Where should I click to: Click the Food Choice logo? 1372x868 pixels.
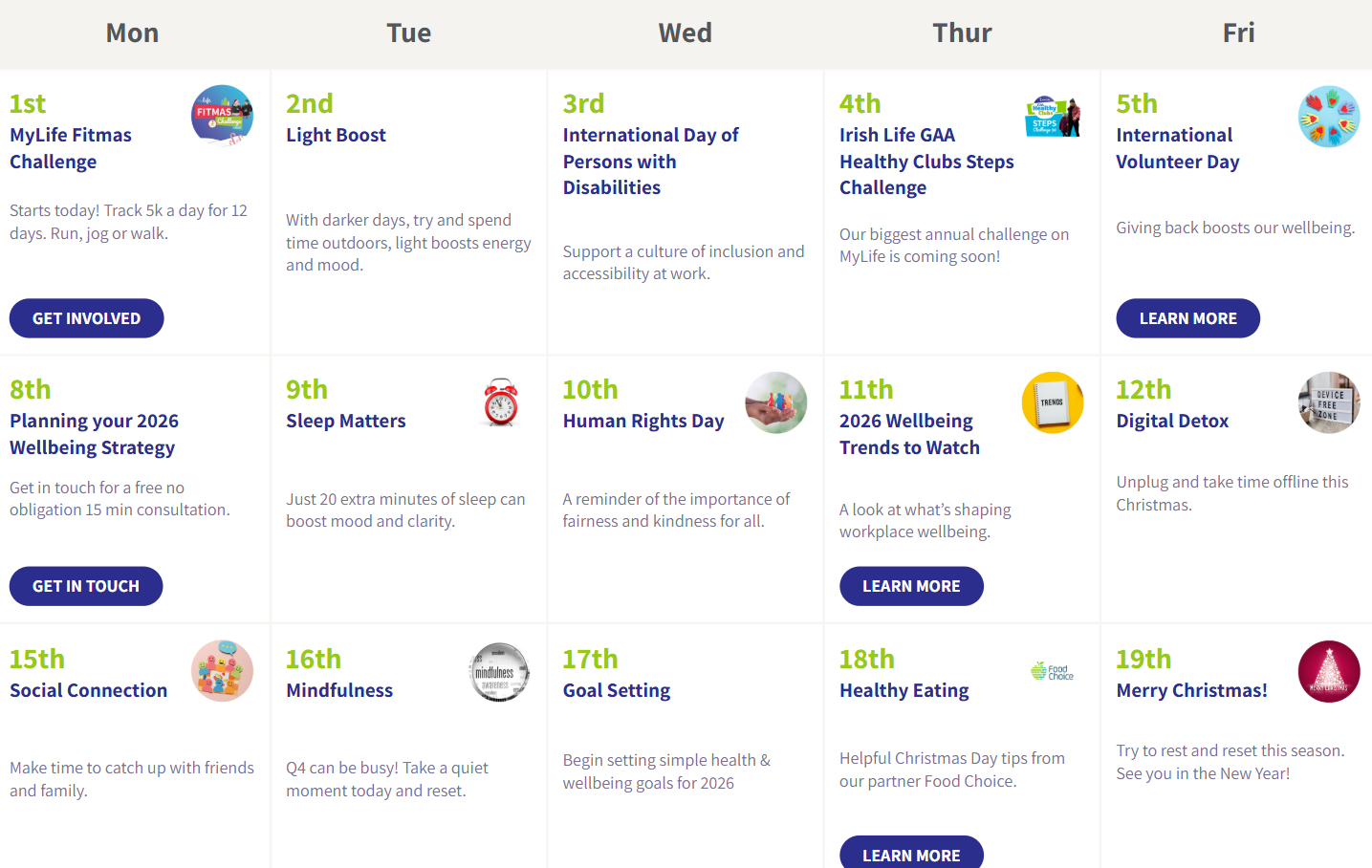click(x=1052, y=671)
